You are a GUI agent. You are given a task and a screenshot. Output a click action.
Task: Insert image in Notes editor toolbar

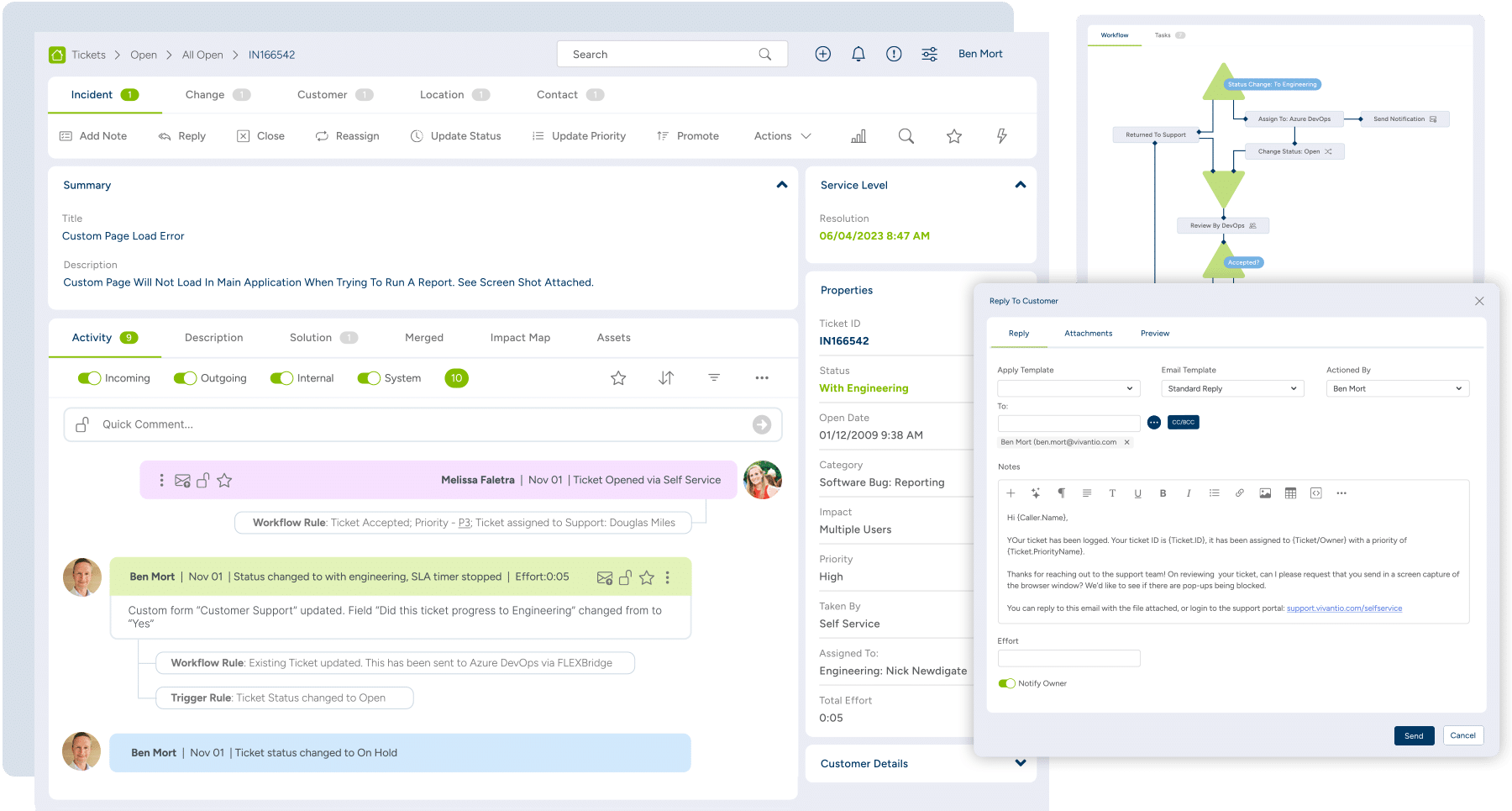pyautogui.click(x=1265, y=493)
